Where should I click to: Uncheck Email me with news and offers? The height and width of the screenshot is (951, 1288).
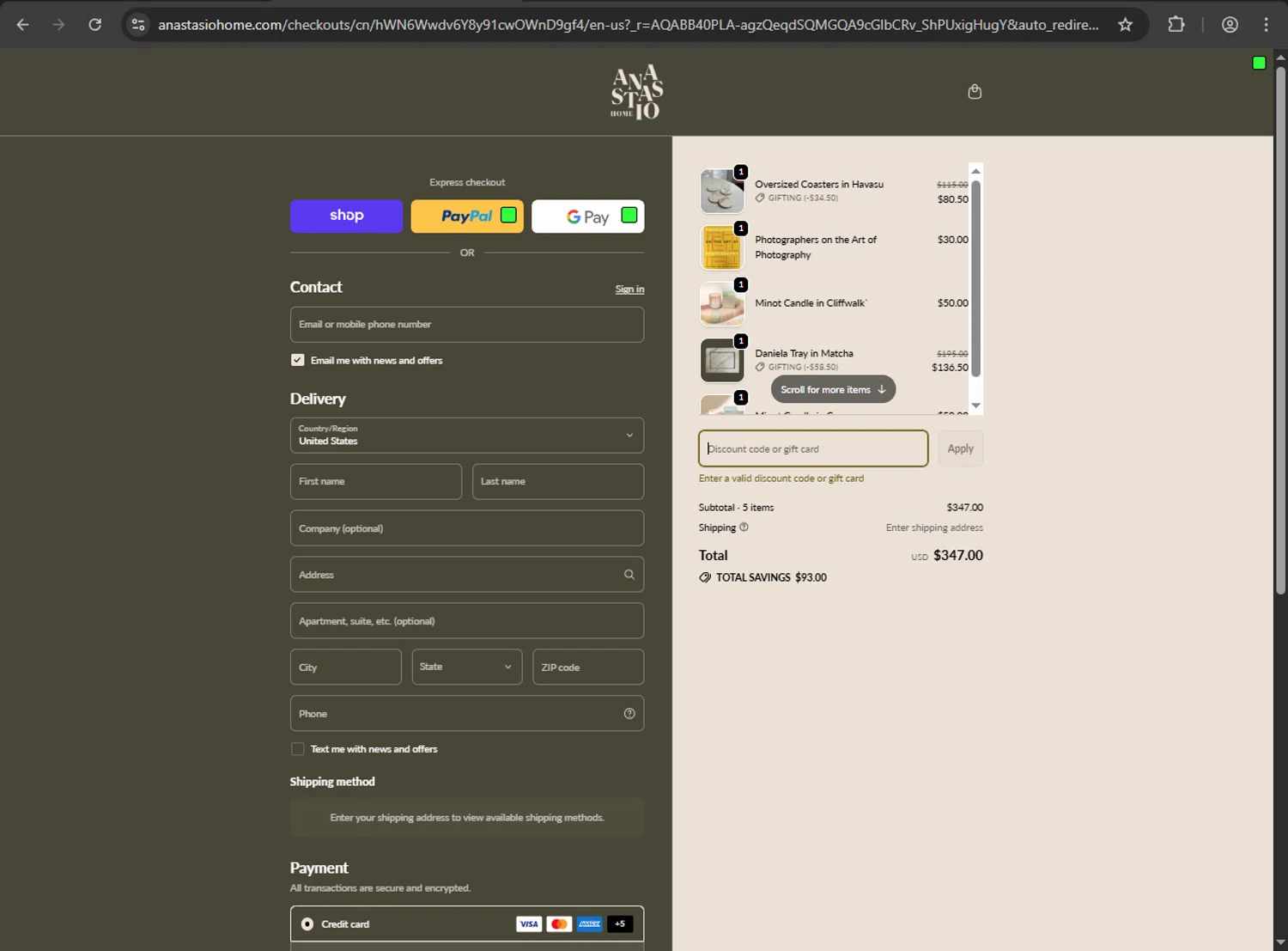pyautogui.click(x=298, y=360)
